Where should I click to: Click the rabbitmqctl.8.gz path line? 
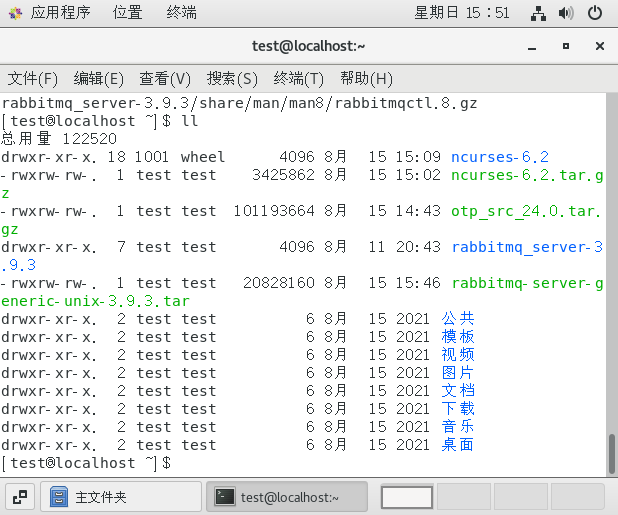[239, 103]
